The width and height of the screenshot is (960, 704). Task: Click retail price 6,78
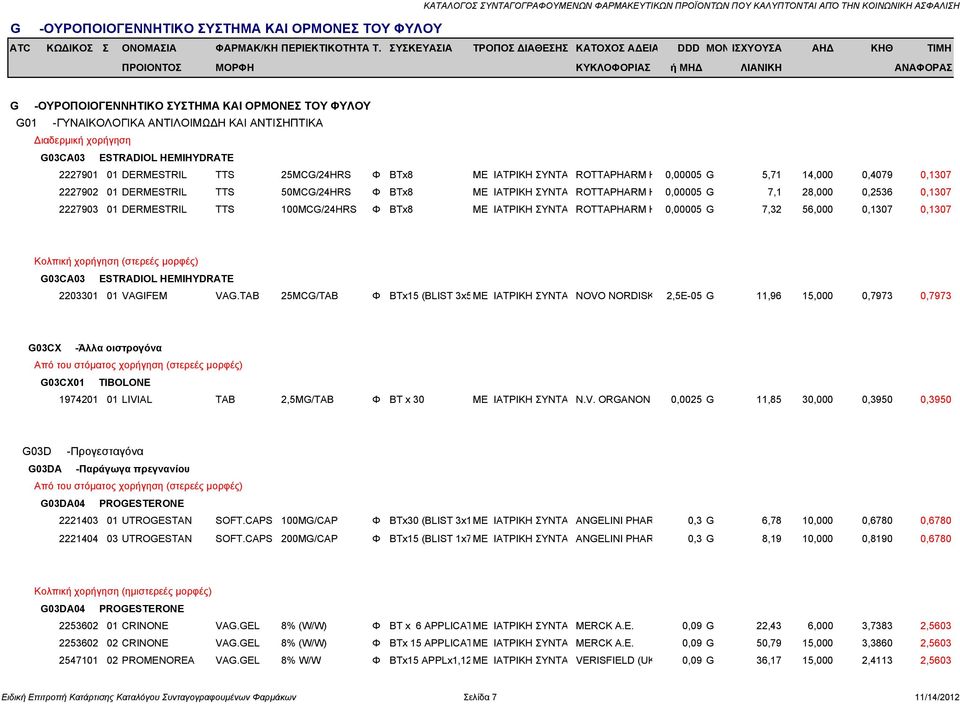(x=771, y=521)
